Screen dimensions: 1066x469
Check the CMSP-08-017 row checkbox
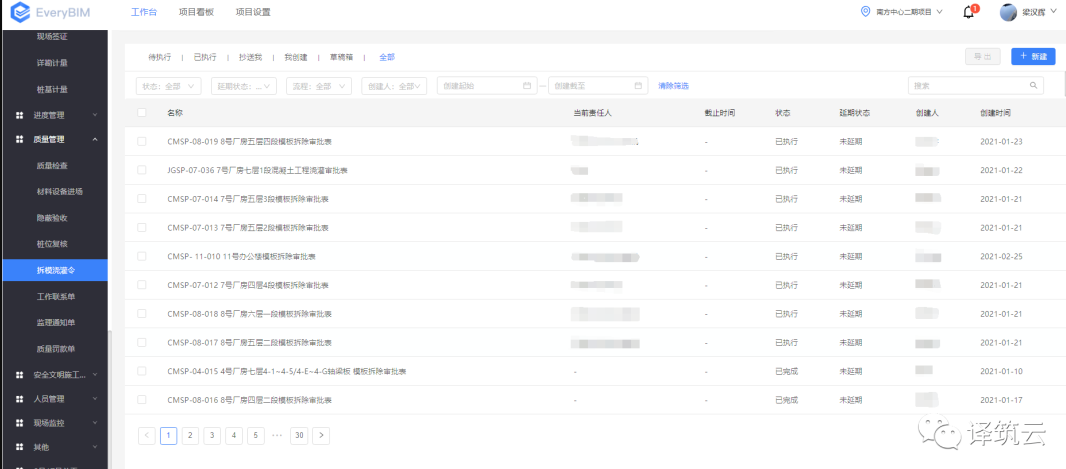[141, 342]
